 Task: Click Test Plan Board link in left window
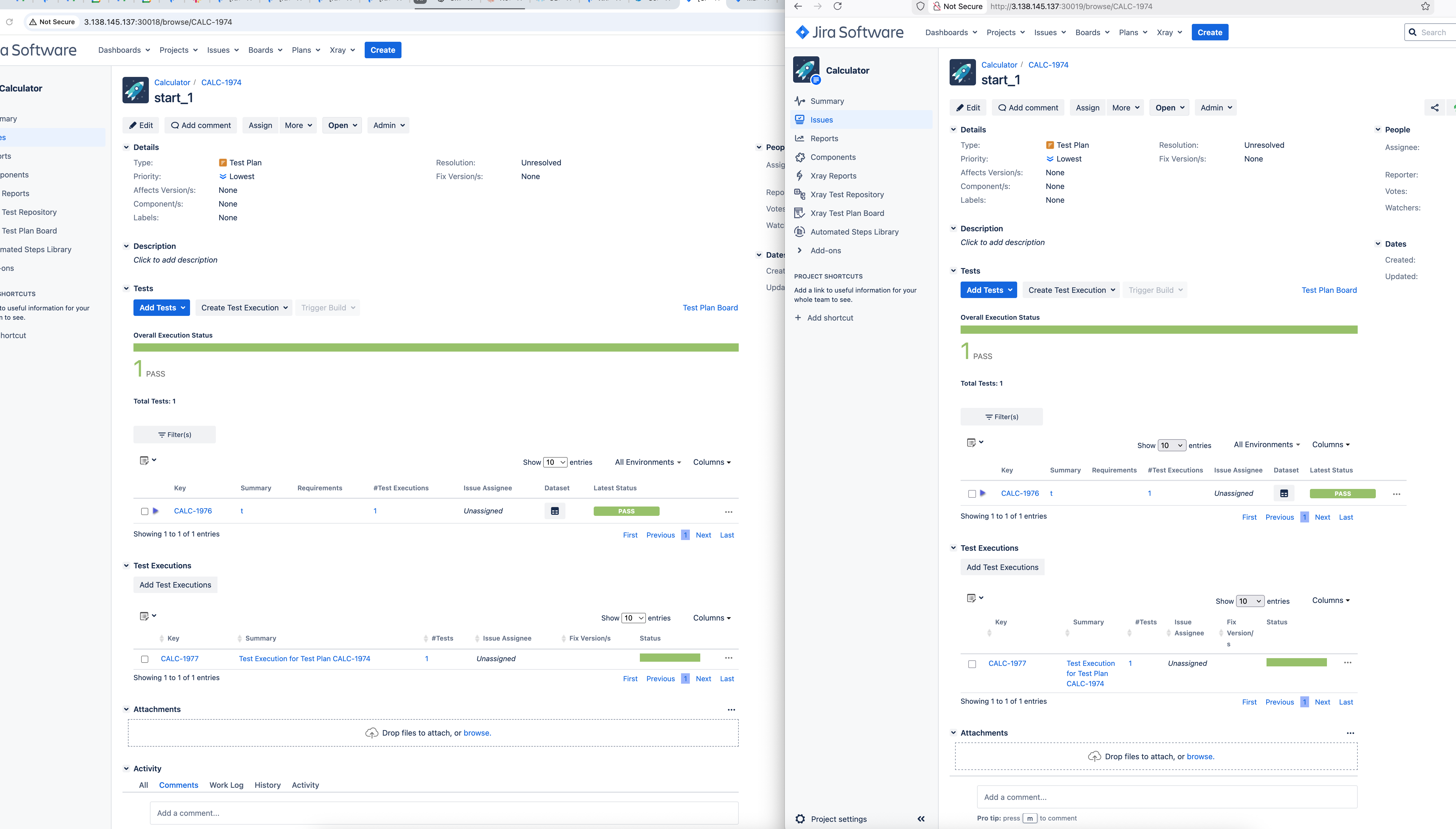click(710, 307)
